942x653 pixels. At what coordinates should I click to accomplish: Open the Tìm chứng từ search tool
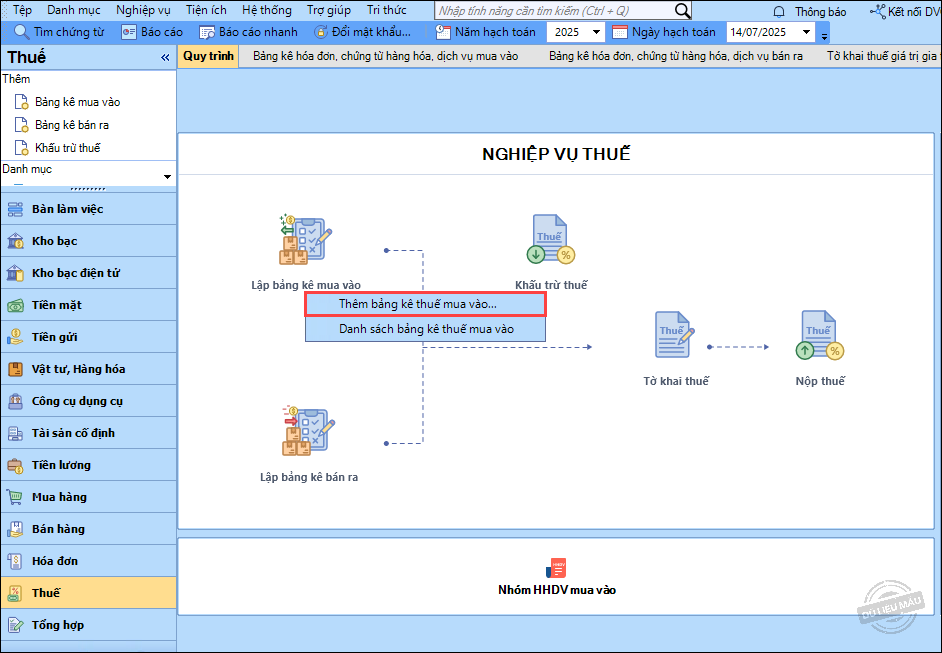coord(58,32)
